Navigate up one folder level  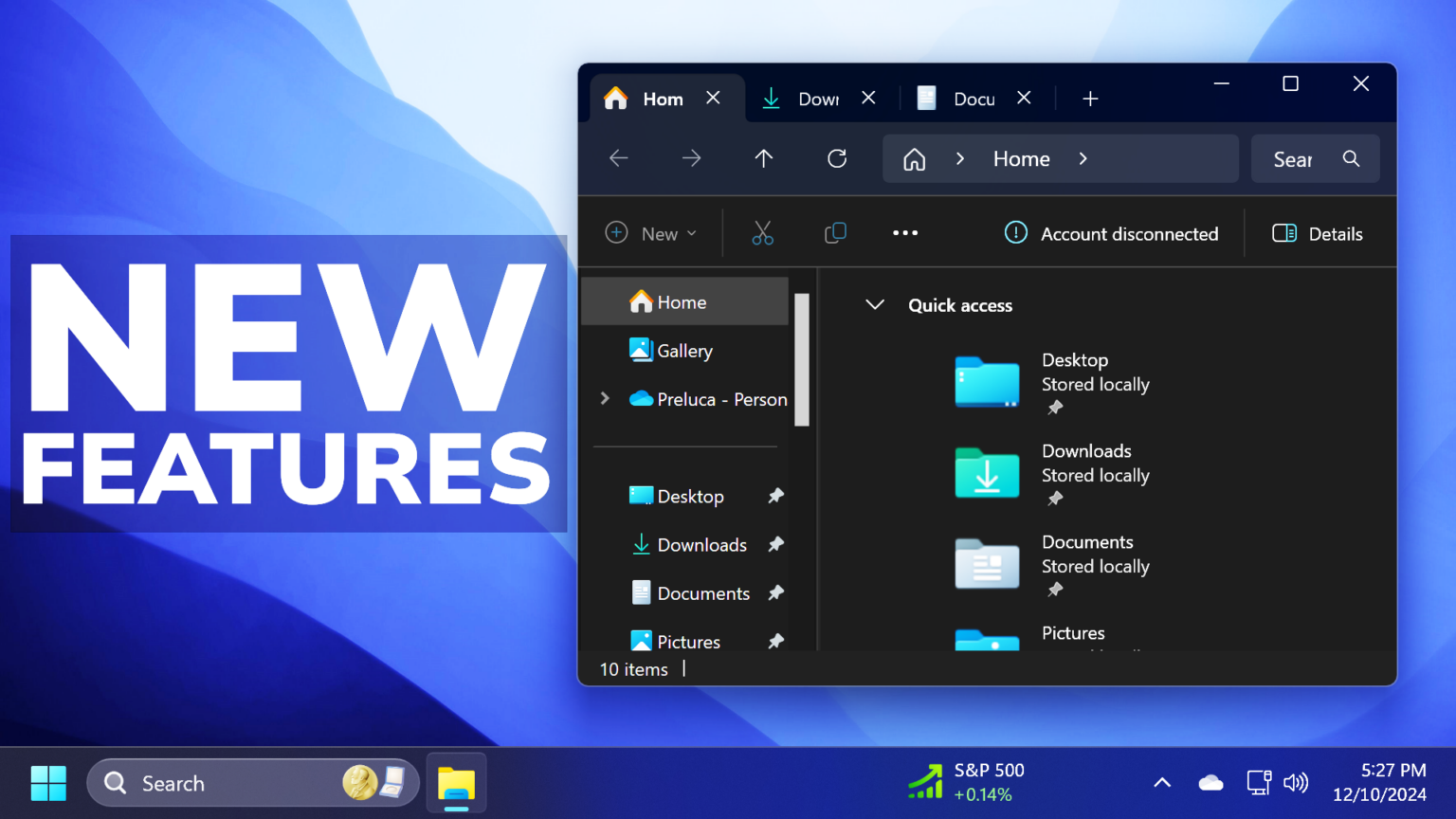764,158
